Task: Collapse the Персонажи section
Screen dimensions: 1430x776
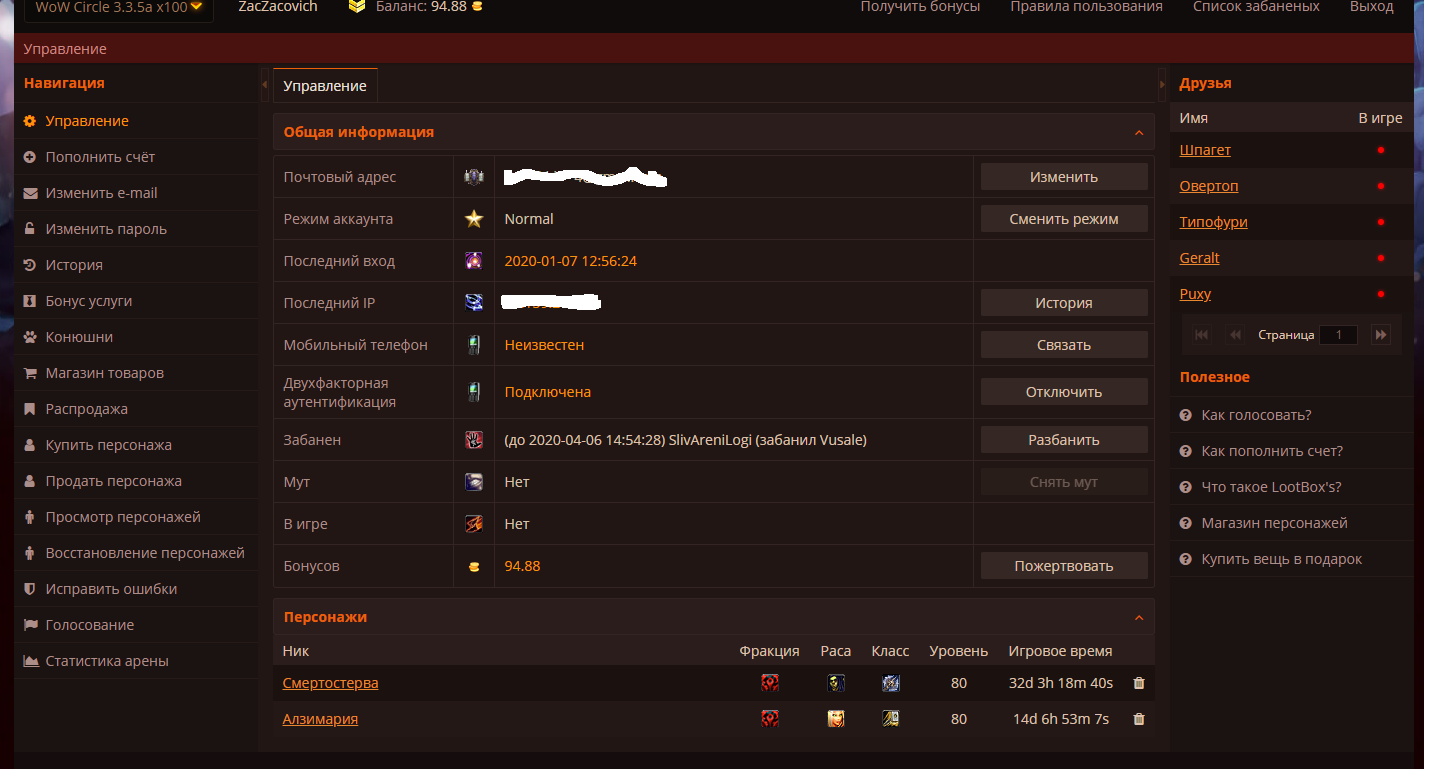Action: click(x=1138, y=618)
